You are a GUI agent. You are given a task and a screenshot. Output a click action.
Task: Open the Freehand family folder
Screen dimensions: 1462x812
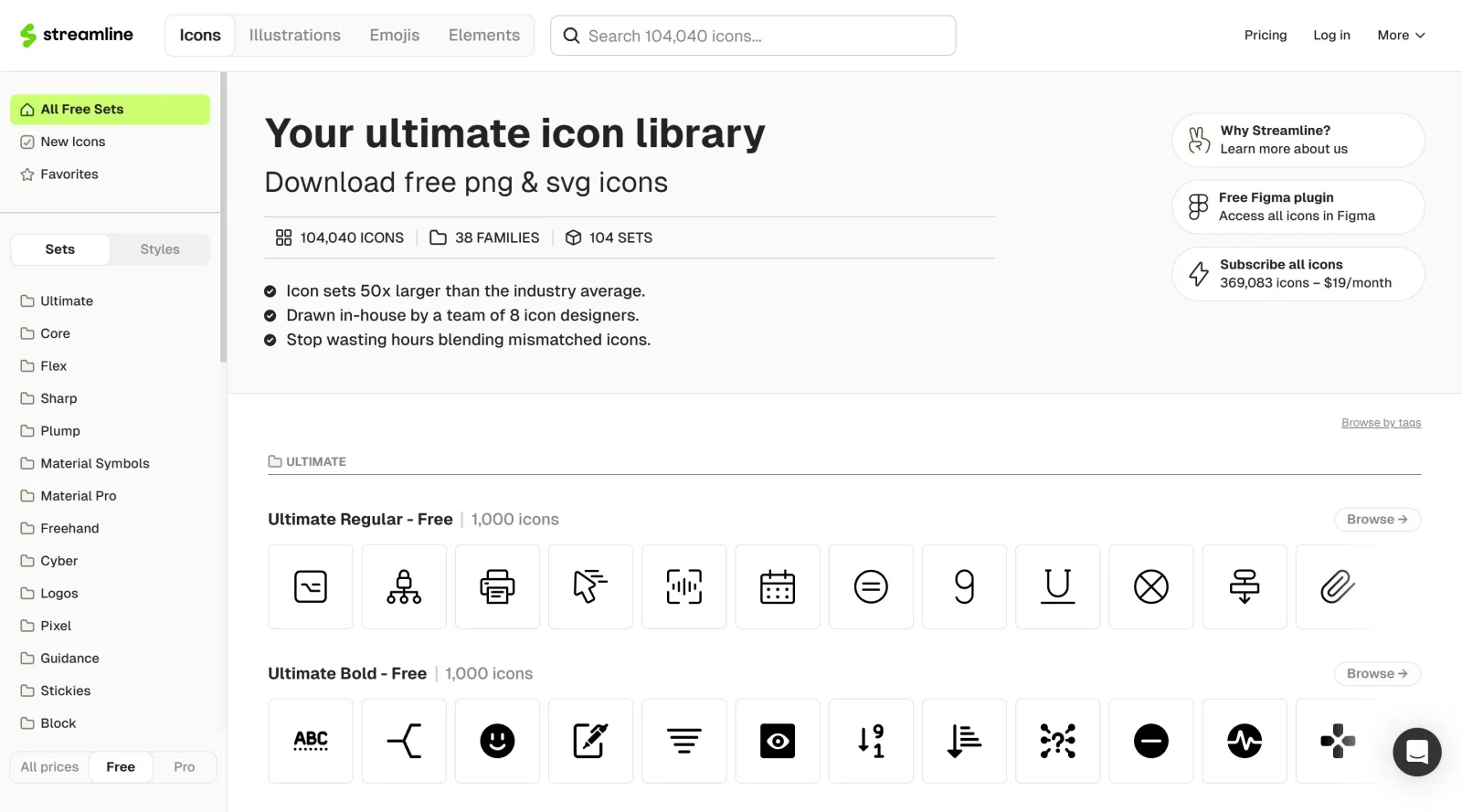point(60,528)
